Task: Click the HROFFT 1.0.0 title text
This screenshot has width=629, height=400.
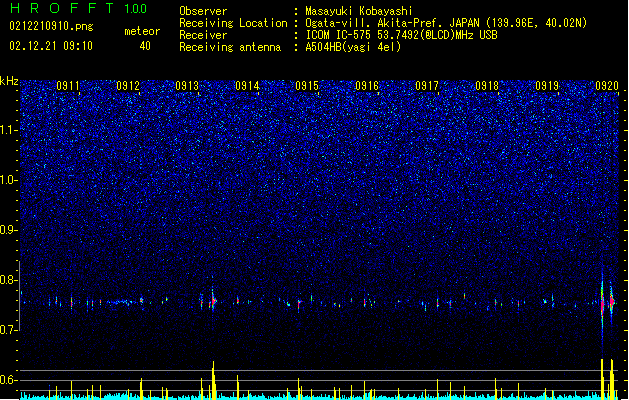Action: click(x=79, y=8)
